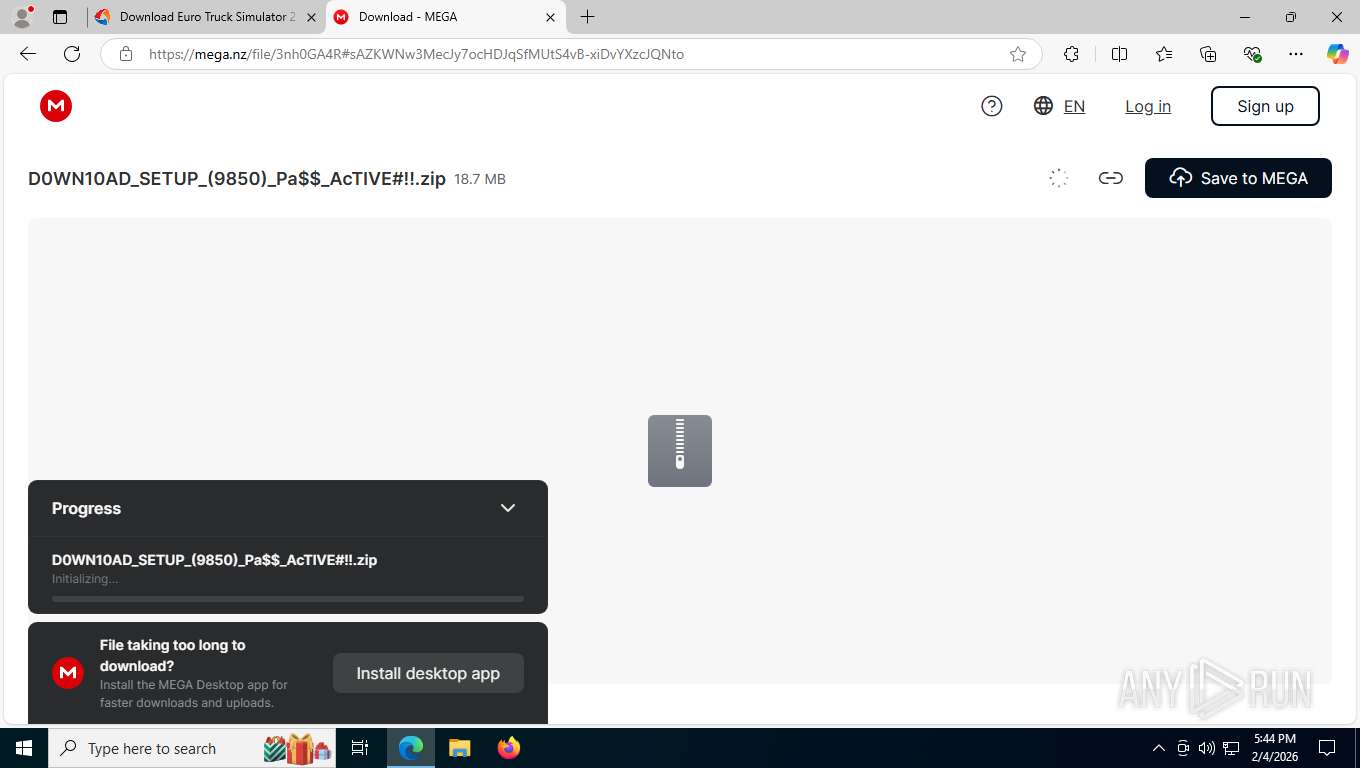The image size is (1360, 768).
Task: Open the Favorites list icon
Action: pos(1164,54)
